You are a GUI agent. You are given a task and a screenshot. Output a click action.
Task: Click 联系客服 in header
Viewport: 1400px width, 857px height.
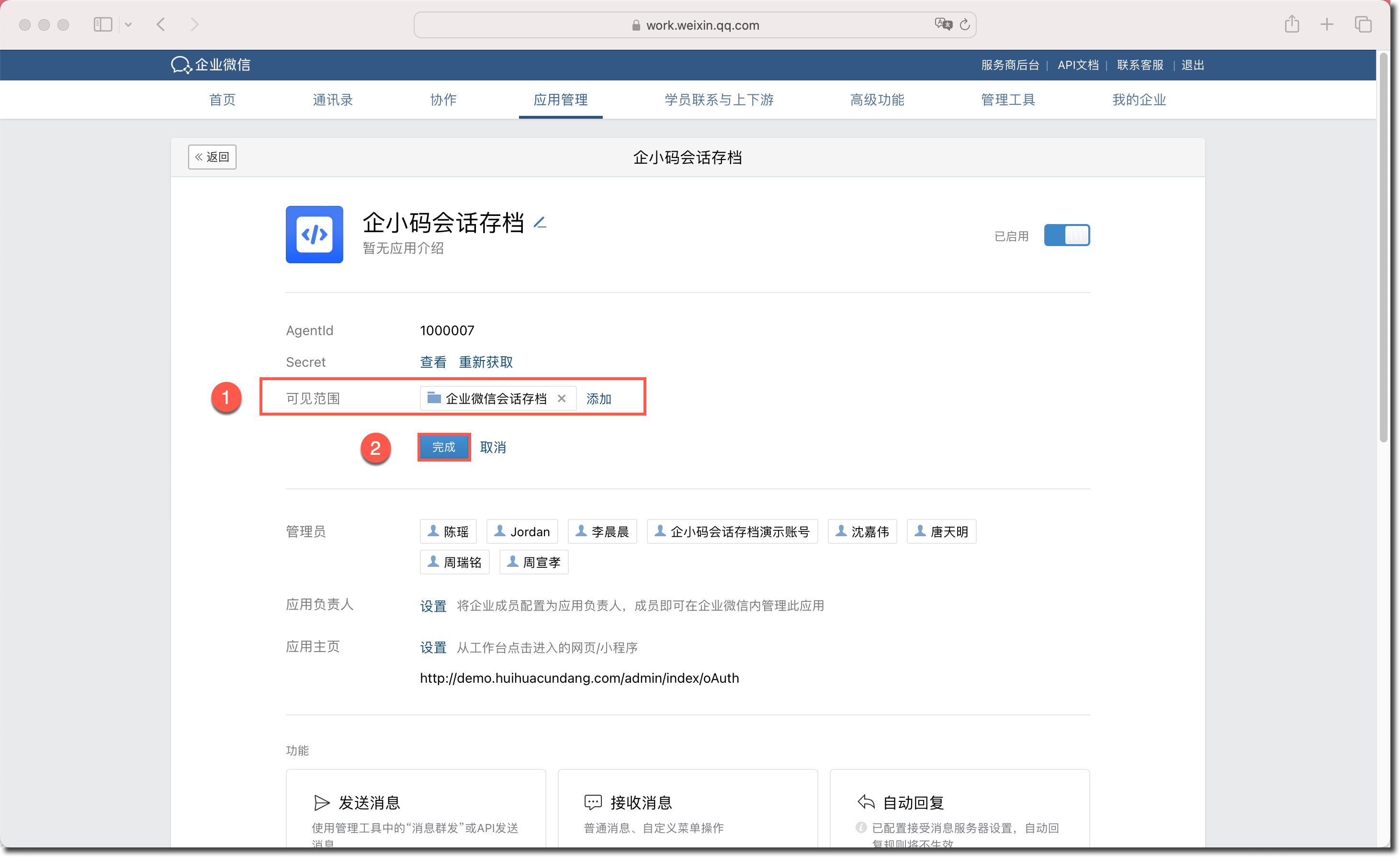[x=1140, y=65]
